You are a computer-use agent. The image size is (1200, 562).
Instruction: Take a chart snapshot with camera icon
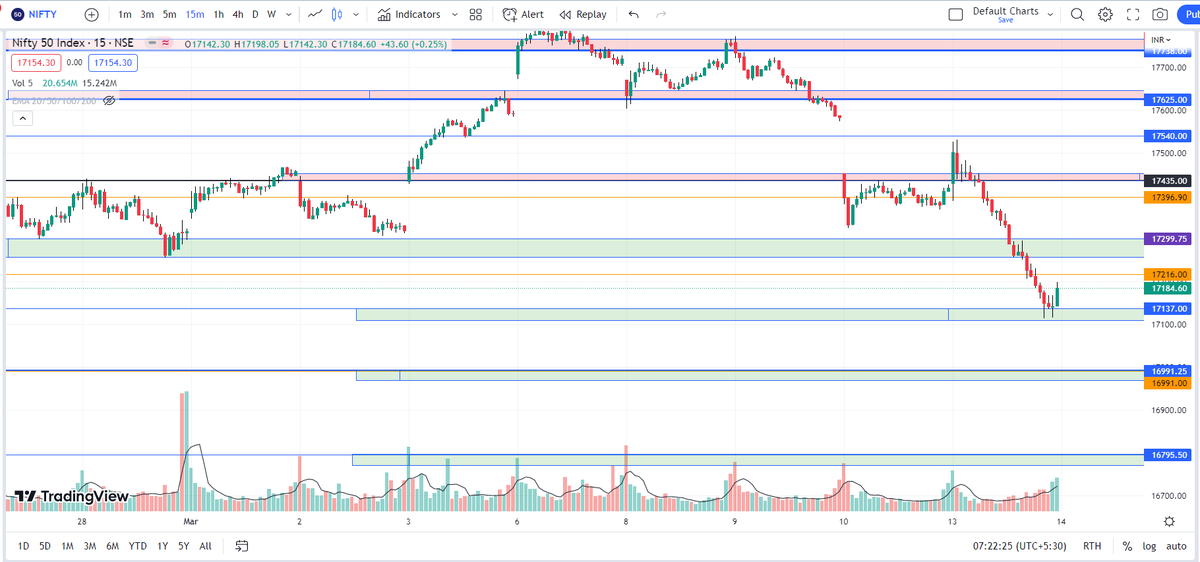point(1159,14)
